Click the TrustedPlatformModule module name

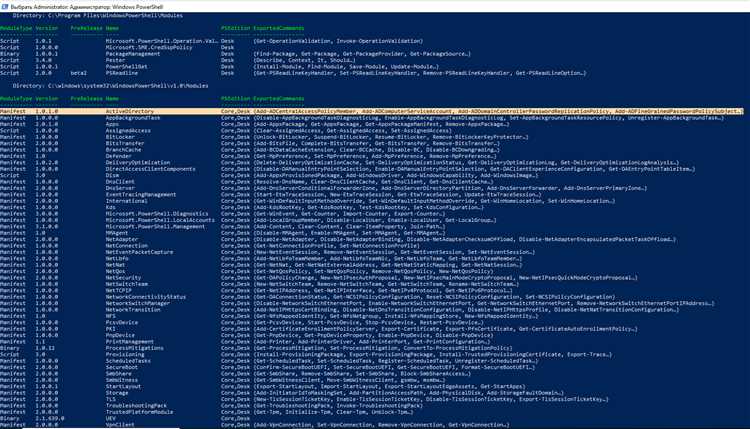pyautogui.click(x=140, y=412)
